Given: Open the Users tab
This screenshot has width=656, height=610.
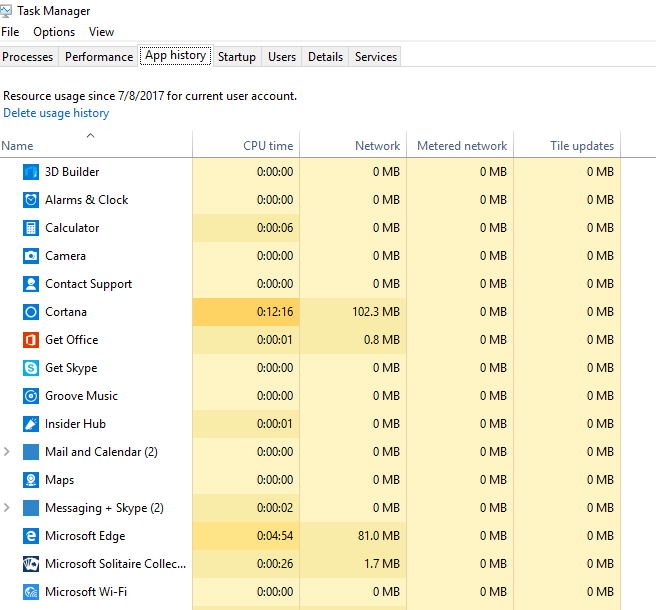Looking at the screenshot, I should 282,56.
